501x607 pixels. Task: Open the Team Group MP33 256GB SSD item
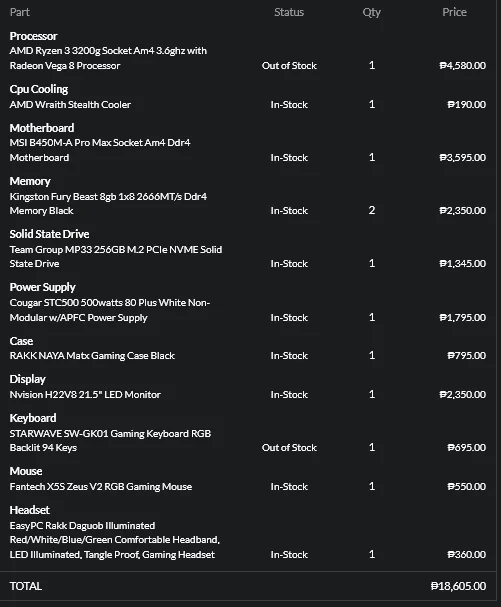click(116, 257)
